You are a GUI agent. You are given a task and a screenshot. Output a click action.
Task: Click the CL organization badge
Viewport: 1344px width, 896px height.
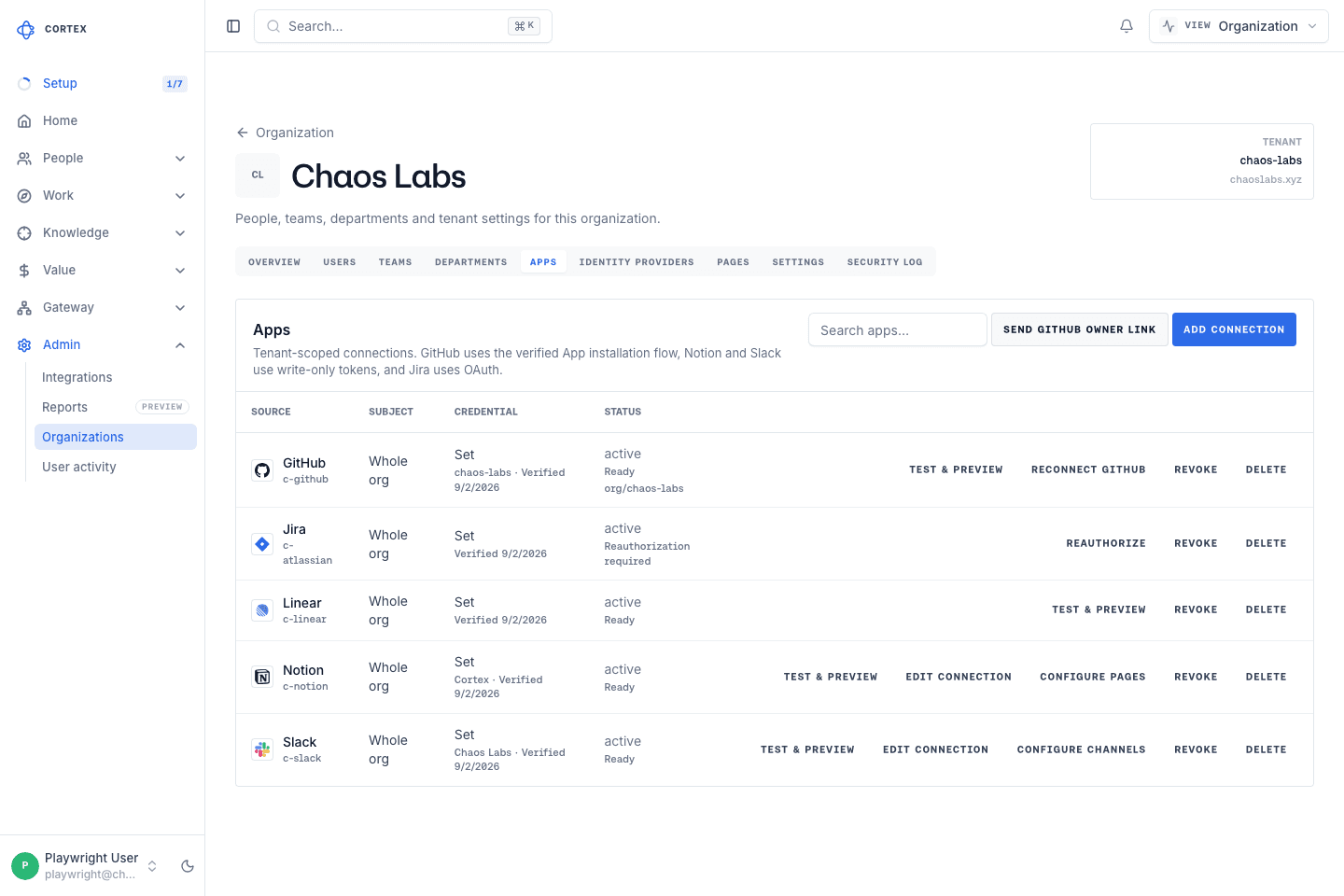pyautogui.click(x=258, y=175)
